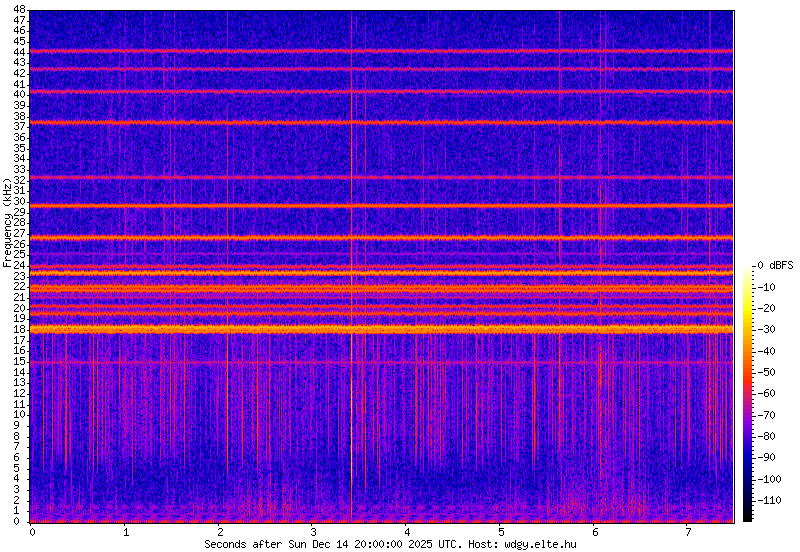The width and height of the screenshot is (800, 552).
Task: Click the "-110" colorbar label
Action: pos(768,500)
